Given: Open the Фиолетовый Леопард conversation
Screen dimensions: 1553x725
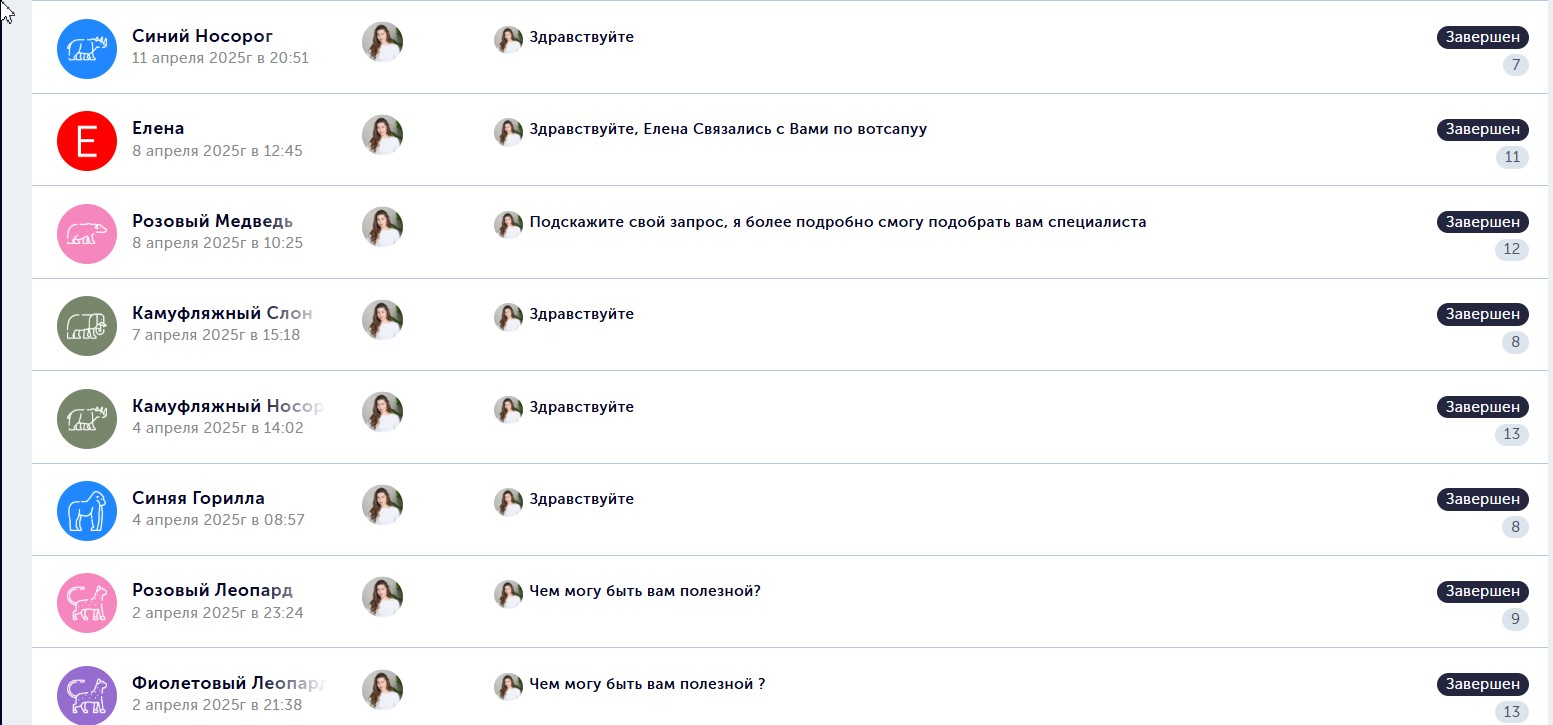Looking at the screenshot, I should pos(228,684).
